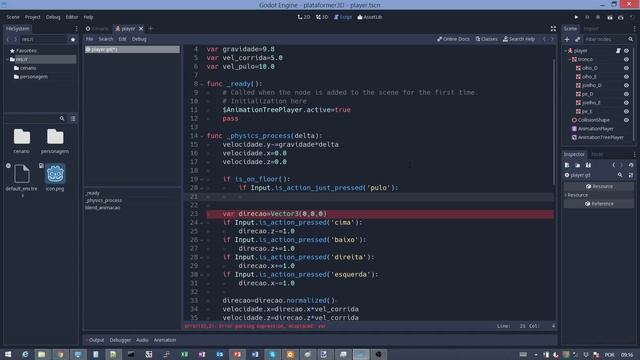This screenshot has height=360, width=640.
Task: Click the Resource category button
Action: (x=599, y=187)
